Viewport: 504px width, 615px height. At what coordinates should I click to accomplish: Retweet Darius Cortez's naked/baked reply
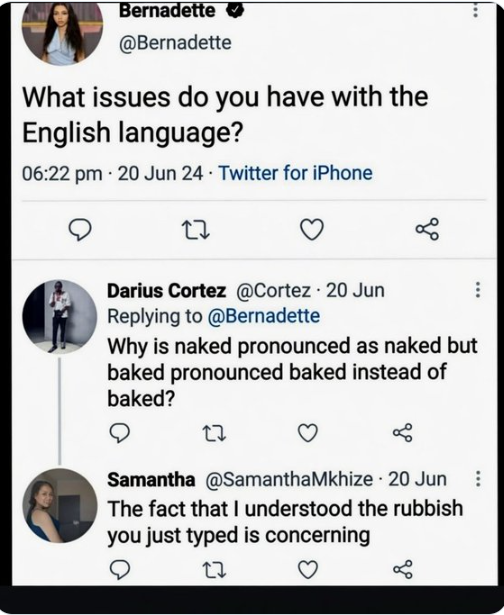pos(214,433)
